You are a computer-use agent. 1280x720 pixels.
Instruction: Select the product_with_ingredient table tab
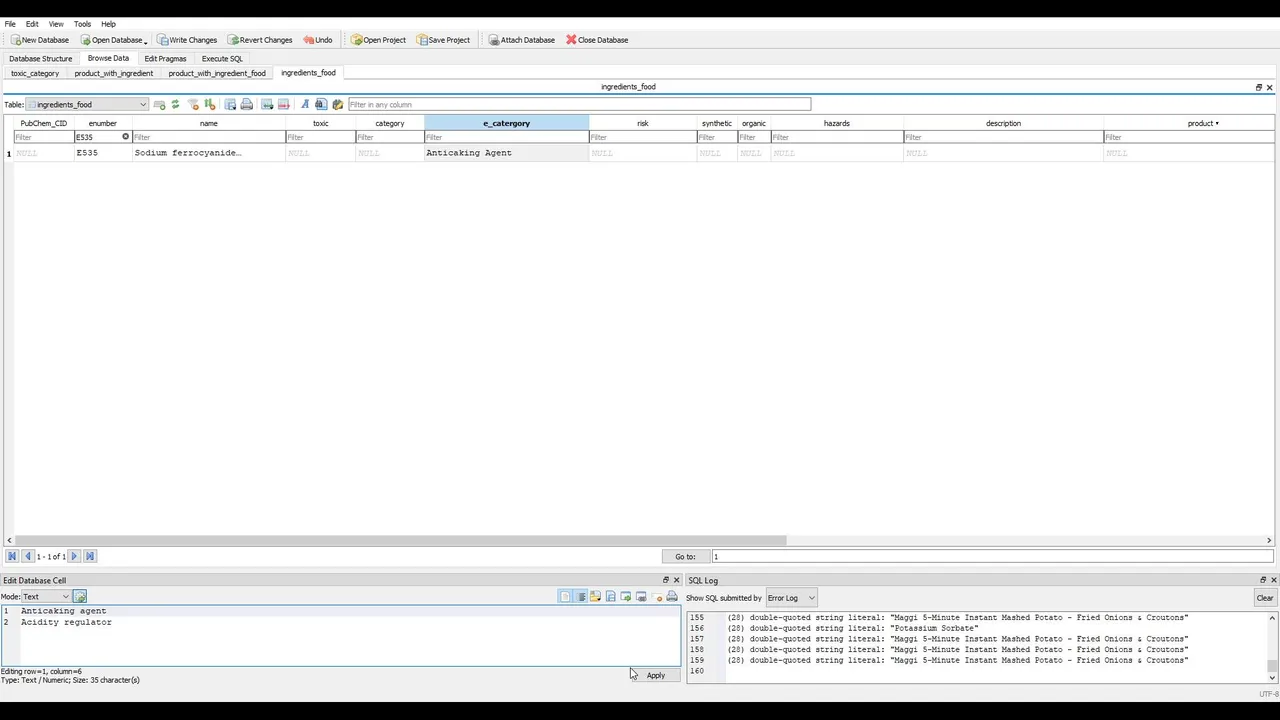pos(114,73)
